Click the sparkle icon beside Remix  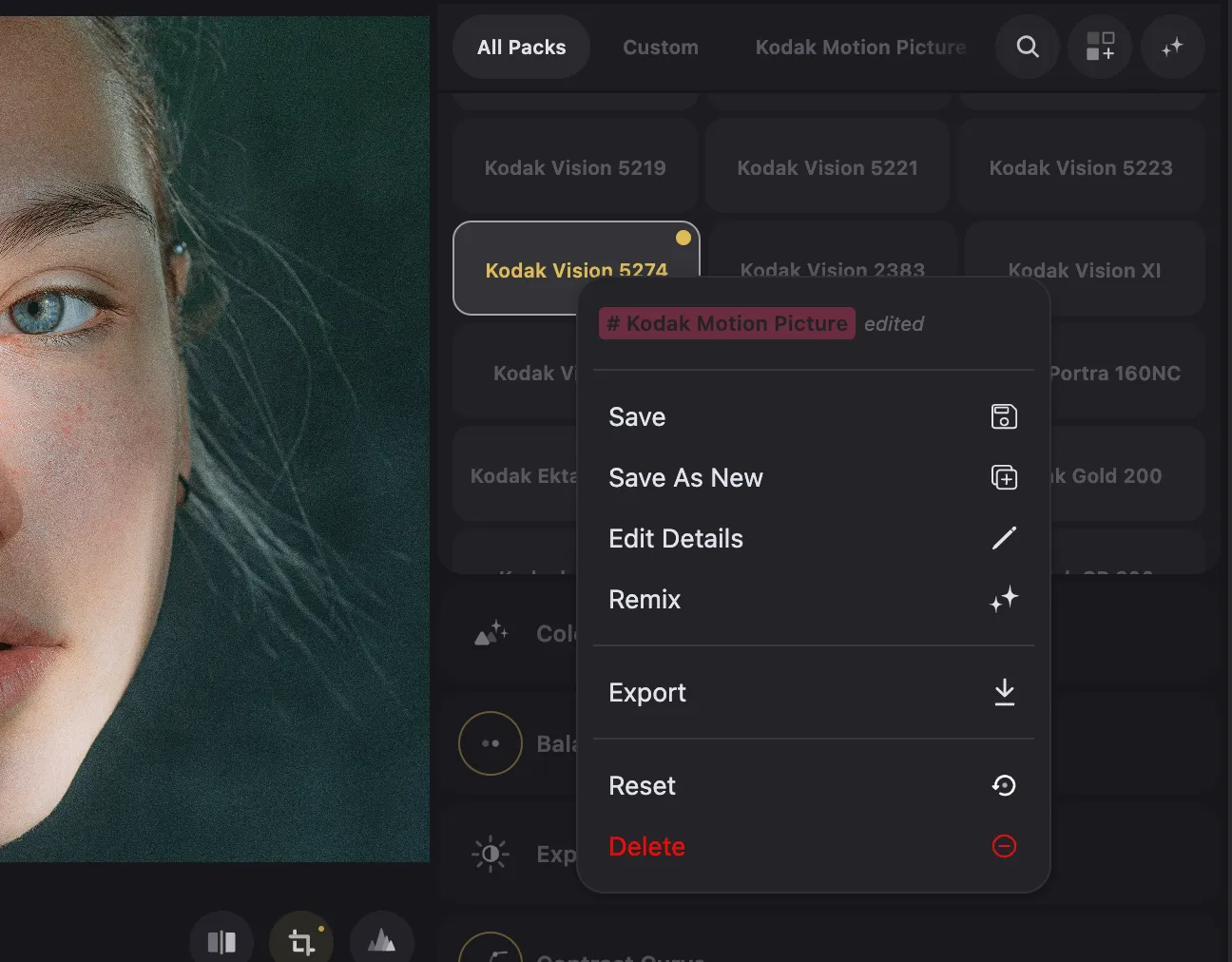pos(1004,599)
